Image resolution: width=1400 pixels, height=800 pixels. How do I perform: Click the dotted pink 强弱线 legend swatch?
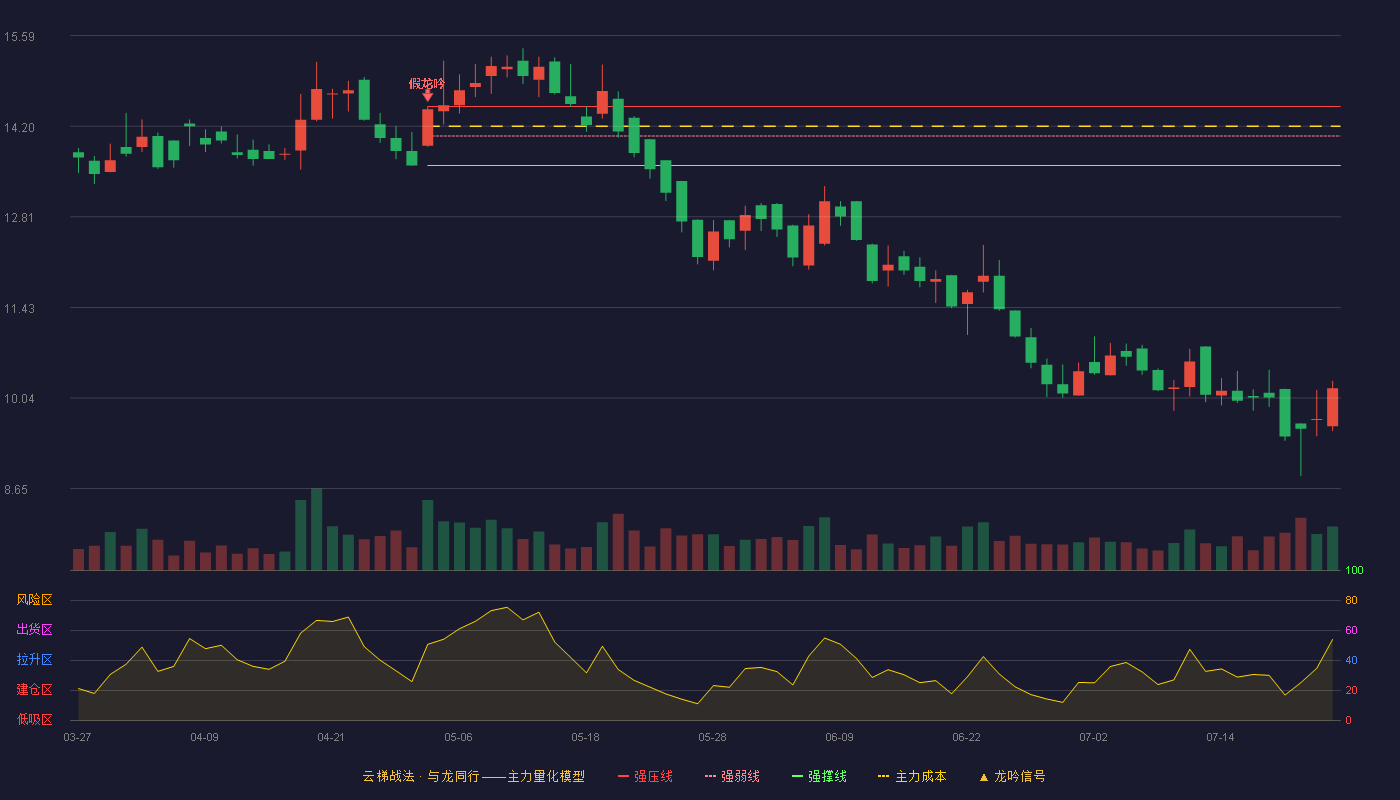tap(710, 776)
